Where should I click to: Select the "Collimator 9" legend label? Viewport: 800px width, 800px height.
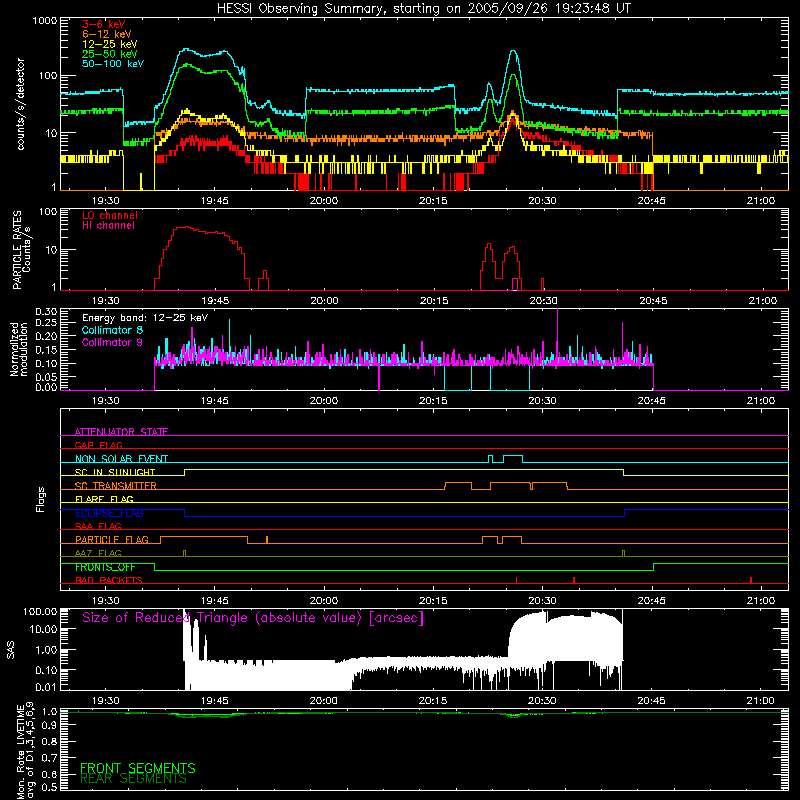[112, 342]
